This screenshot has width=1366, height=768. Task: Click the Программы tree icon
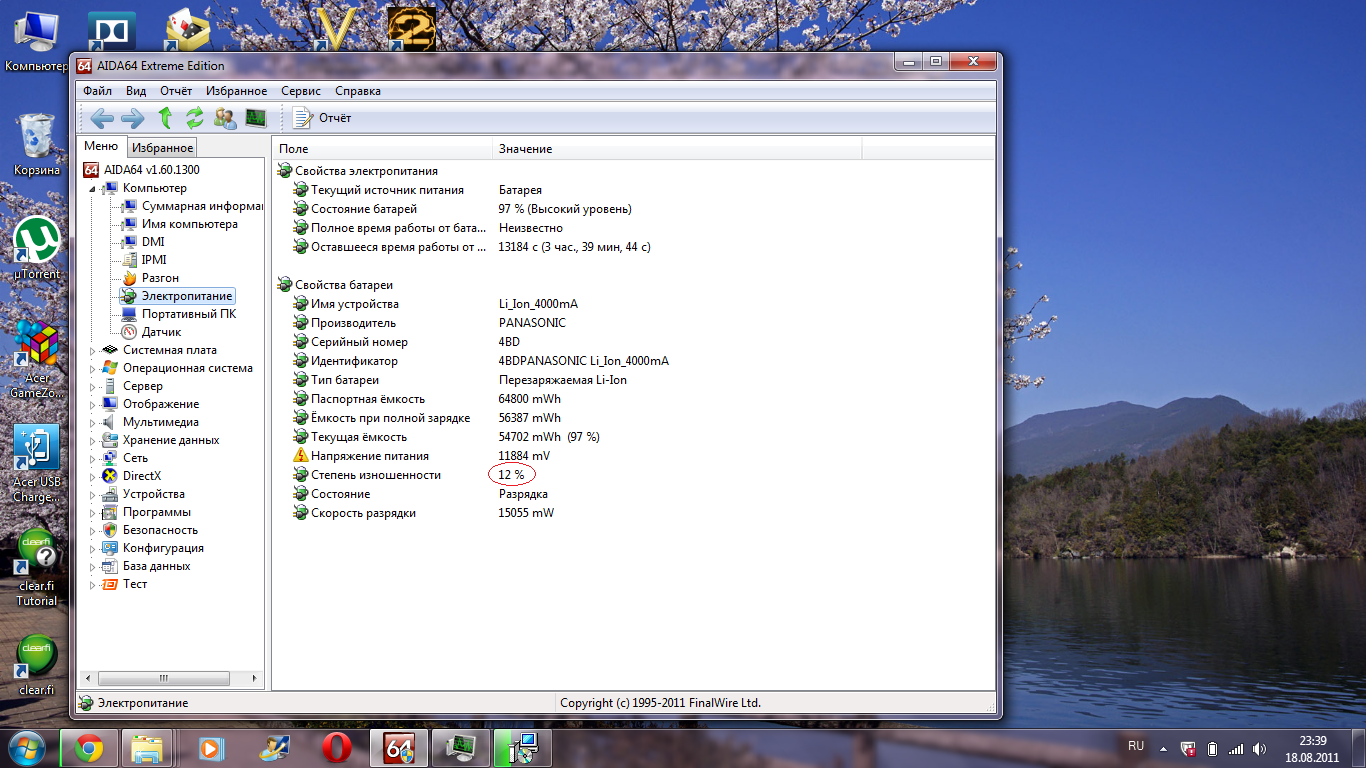pos(110,512)
